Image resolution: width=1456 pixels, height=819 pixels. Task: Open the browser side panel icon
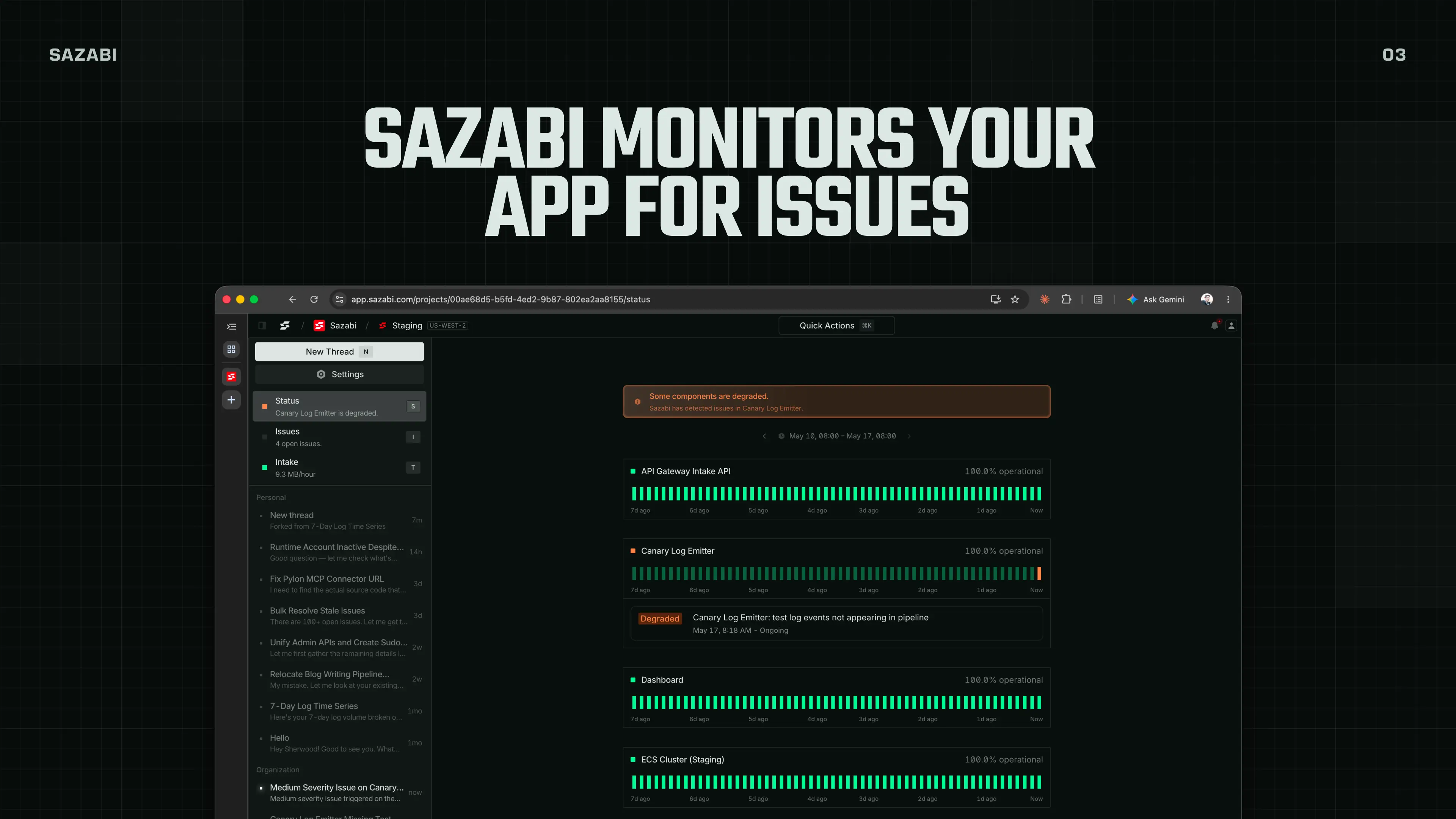1098,300
